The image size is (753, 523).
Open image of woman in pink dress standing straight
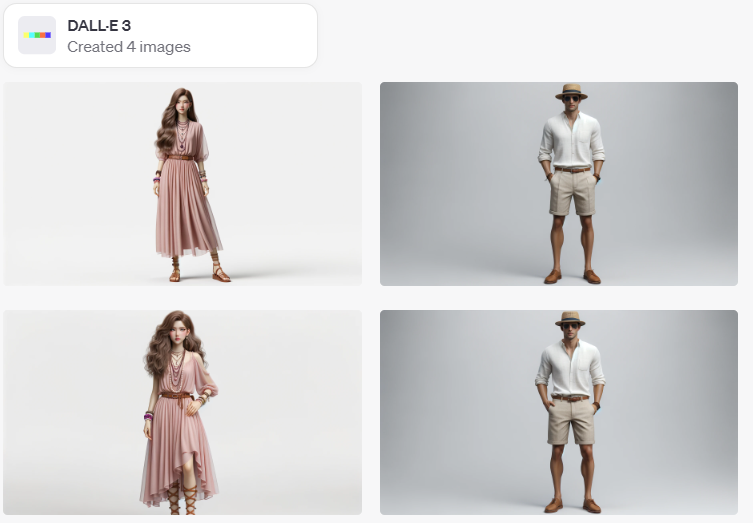click(x=182, y=184)
